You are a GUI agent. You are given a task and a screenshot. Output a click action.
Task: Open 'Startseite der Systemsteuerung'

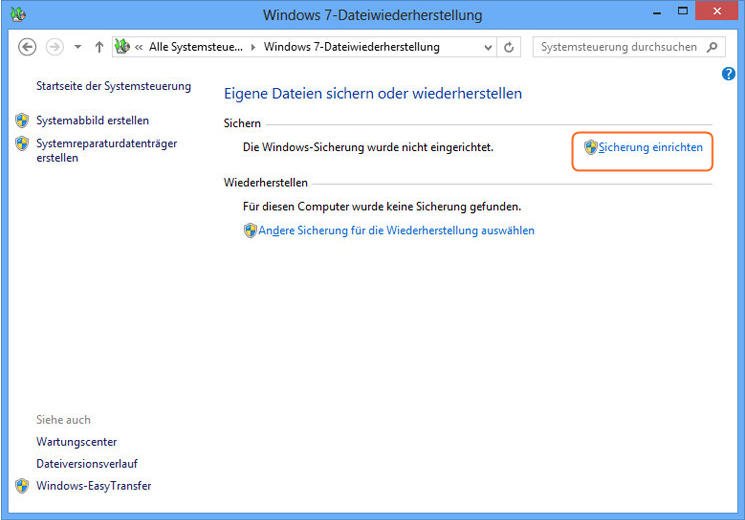(114, 86)
